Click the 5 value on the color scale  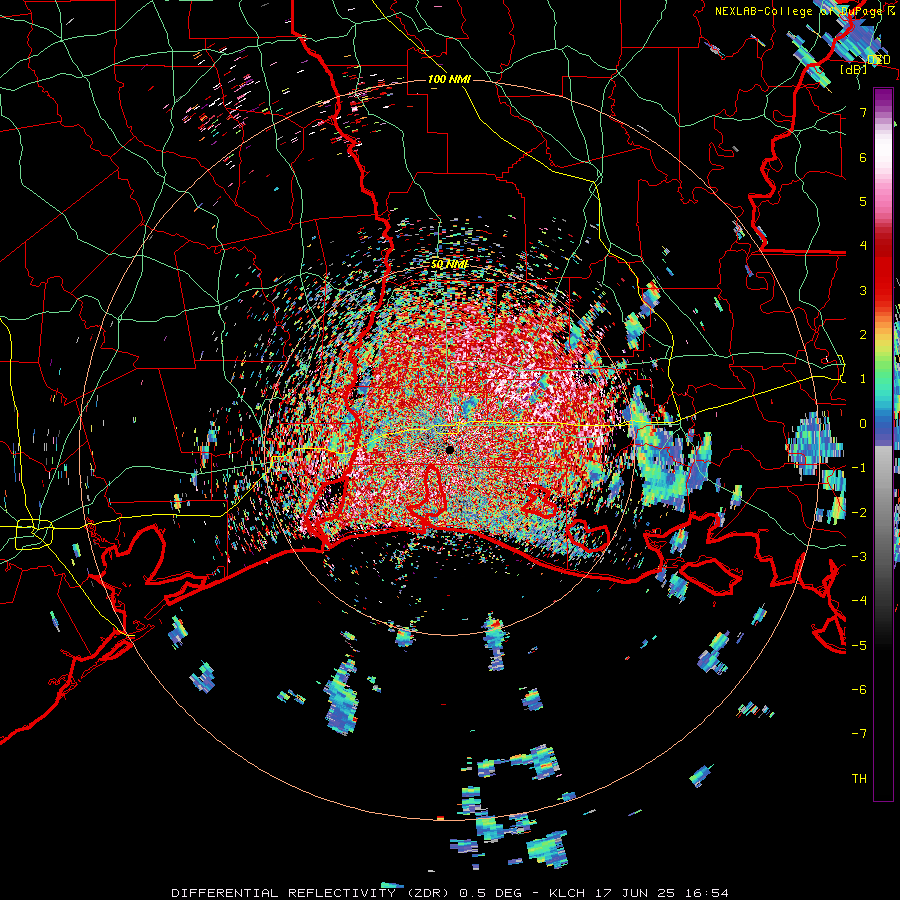point(863,201)
